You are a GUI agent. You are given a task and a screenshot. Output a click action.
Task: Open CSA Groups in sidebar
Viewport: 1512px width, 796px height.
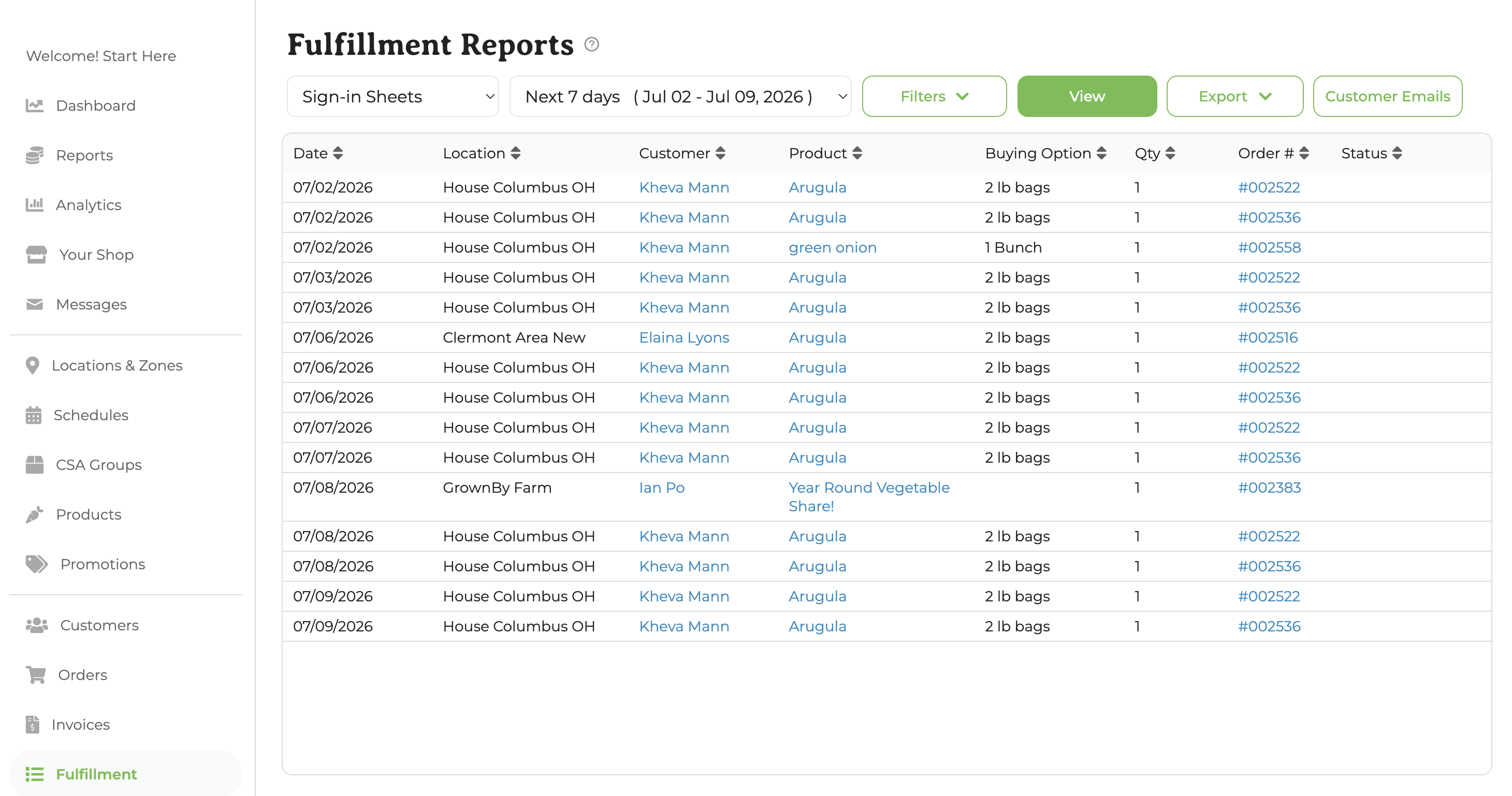pyautogui.click(x=98, y=465)
